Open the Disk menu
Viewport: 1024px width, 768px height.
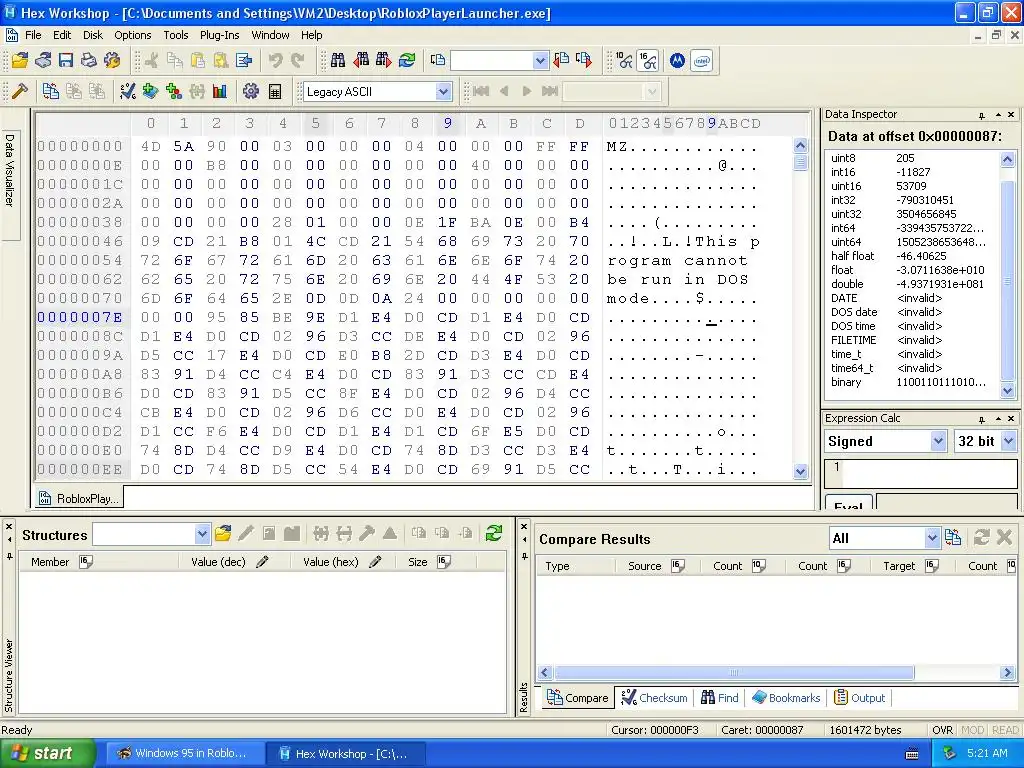pos(93,35)
